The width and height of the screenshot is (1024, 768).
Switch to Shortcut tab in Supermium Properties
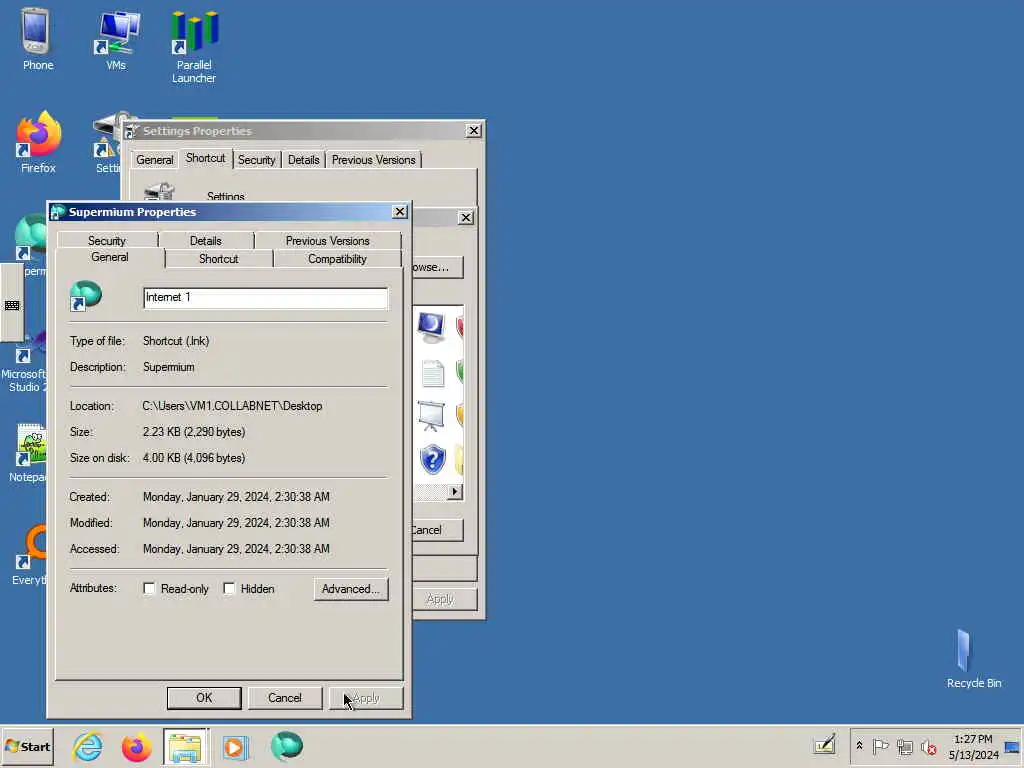point(219,259)
